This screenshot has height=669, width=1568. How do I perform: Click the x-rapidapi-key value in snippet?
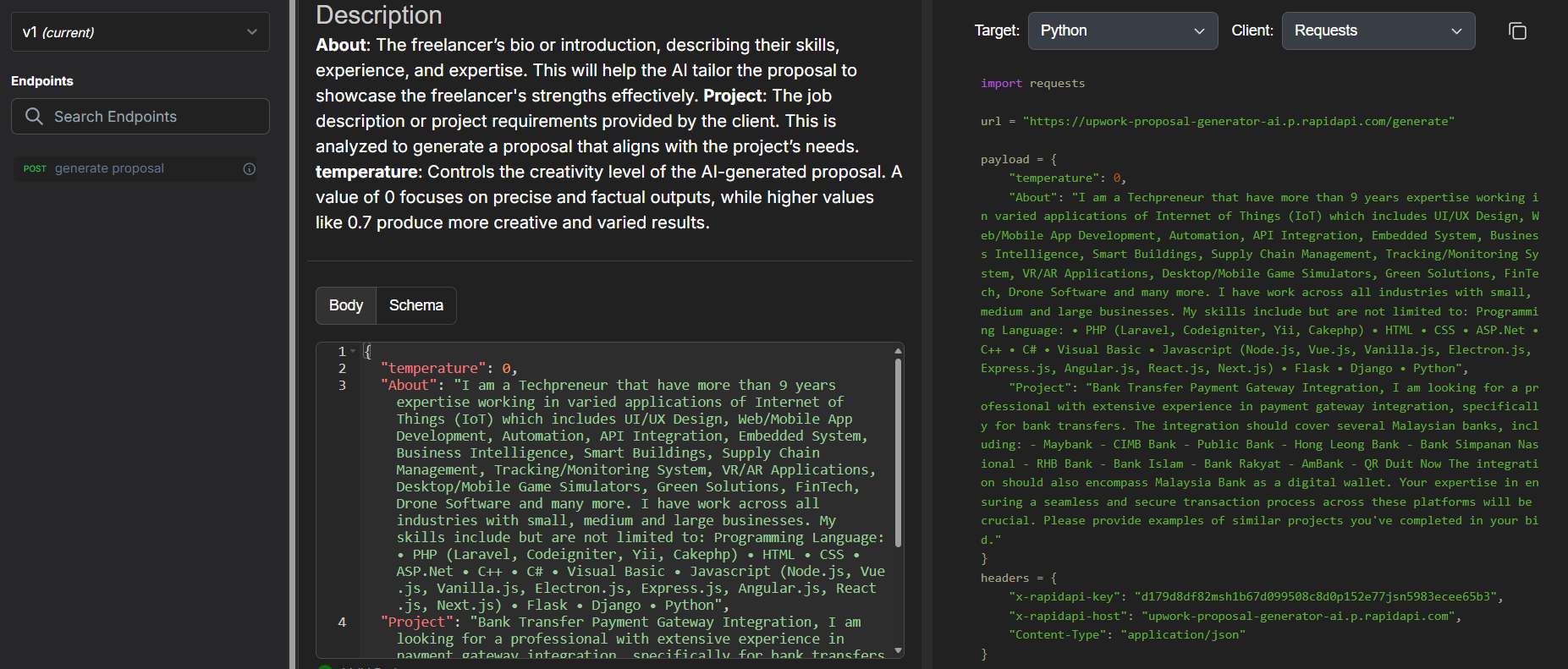[x=1318, y=596]
